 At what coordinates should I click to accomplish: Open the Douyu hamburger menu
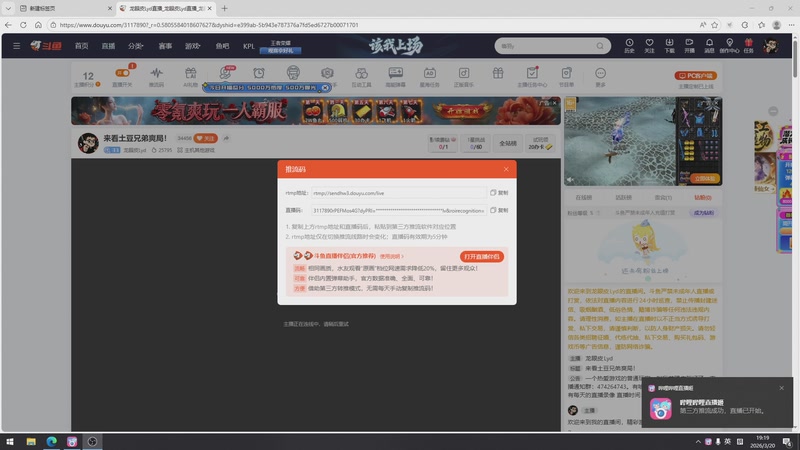(16, 46)
